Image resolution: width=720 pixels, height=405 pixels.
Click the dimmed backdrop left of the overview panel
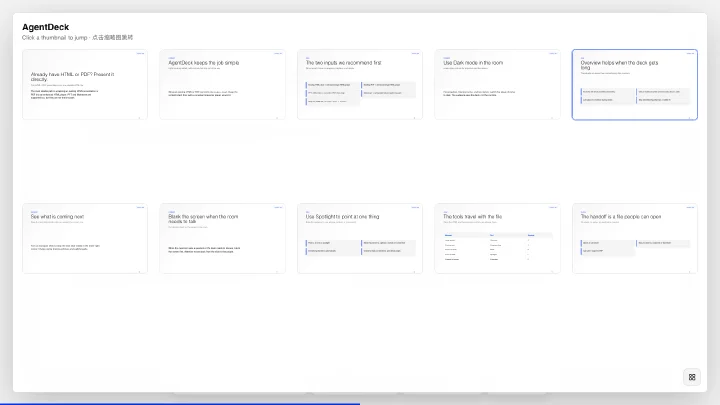click(6, 202)
